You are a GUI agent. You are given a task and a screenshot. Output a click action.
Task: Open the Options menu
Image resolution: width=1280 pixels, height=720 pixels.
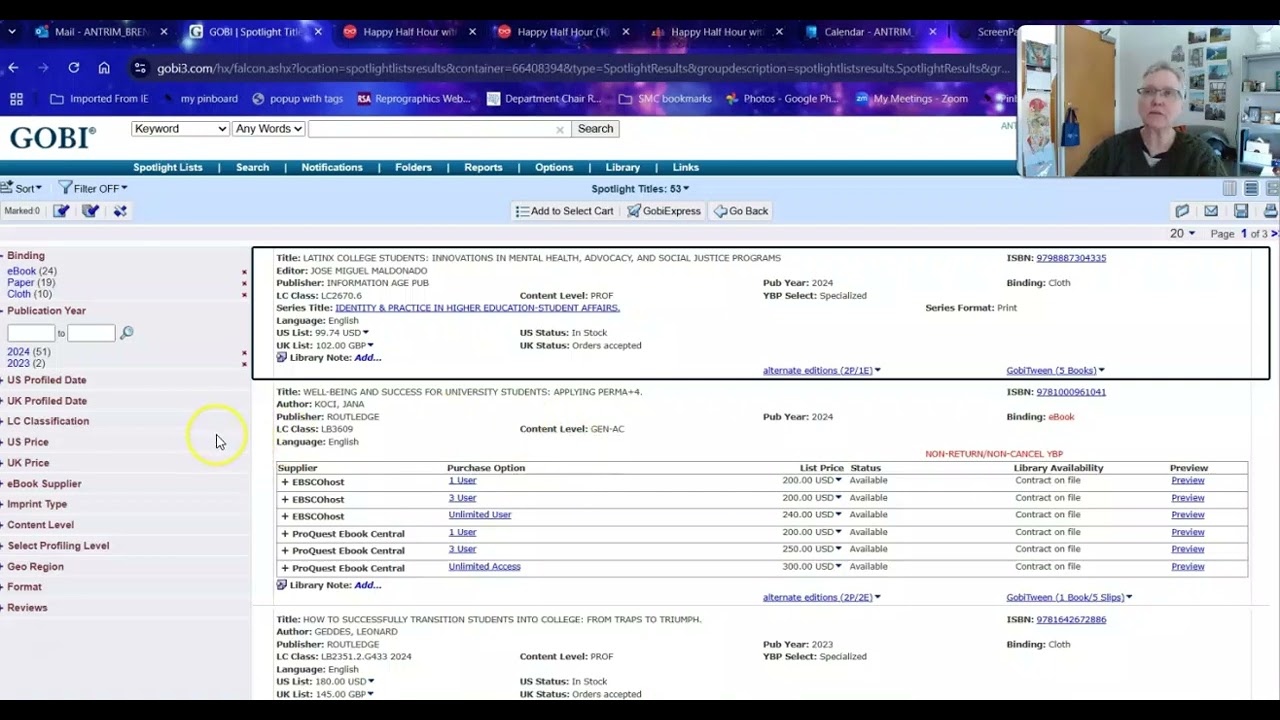[554, 167]
